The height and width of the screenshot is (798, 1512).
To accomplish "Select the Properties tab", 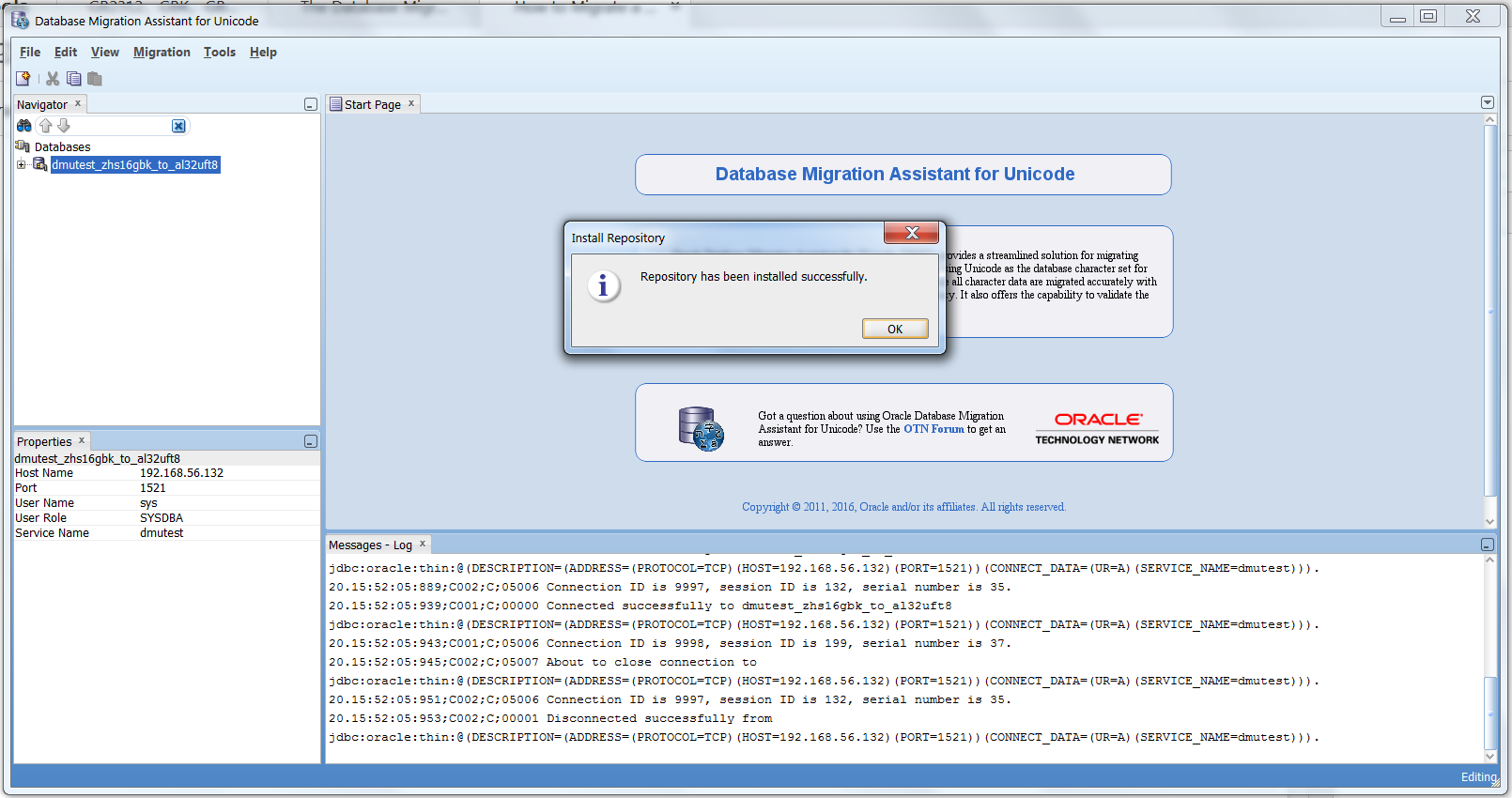I will 44,441.
